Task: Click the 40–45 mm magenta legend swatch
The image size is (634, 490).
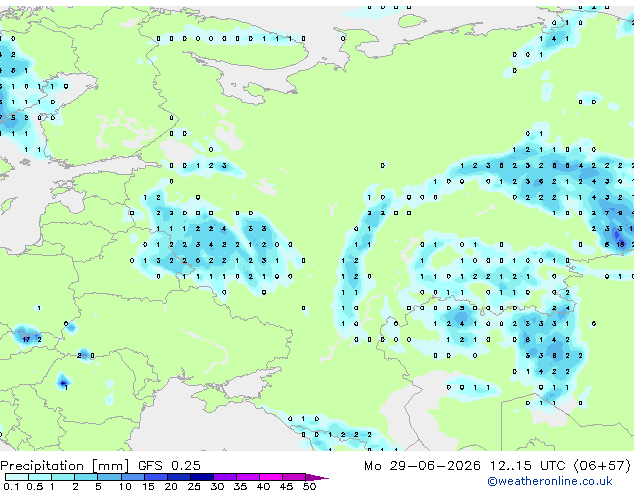Action: pyautogui.click(x=271, y=477)
